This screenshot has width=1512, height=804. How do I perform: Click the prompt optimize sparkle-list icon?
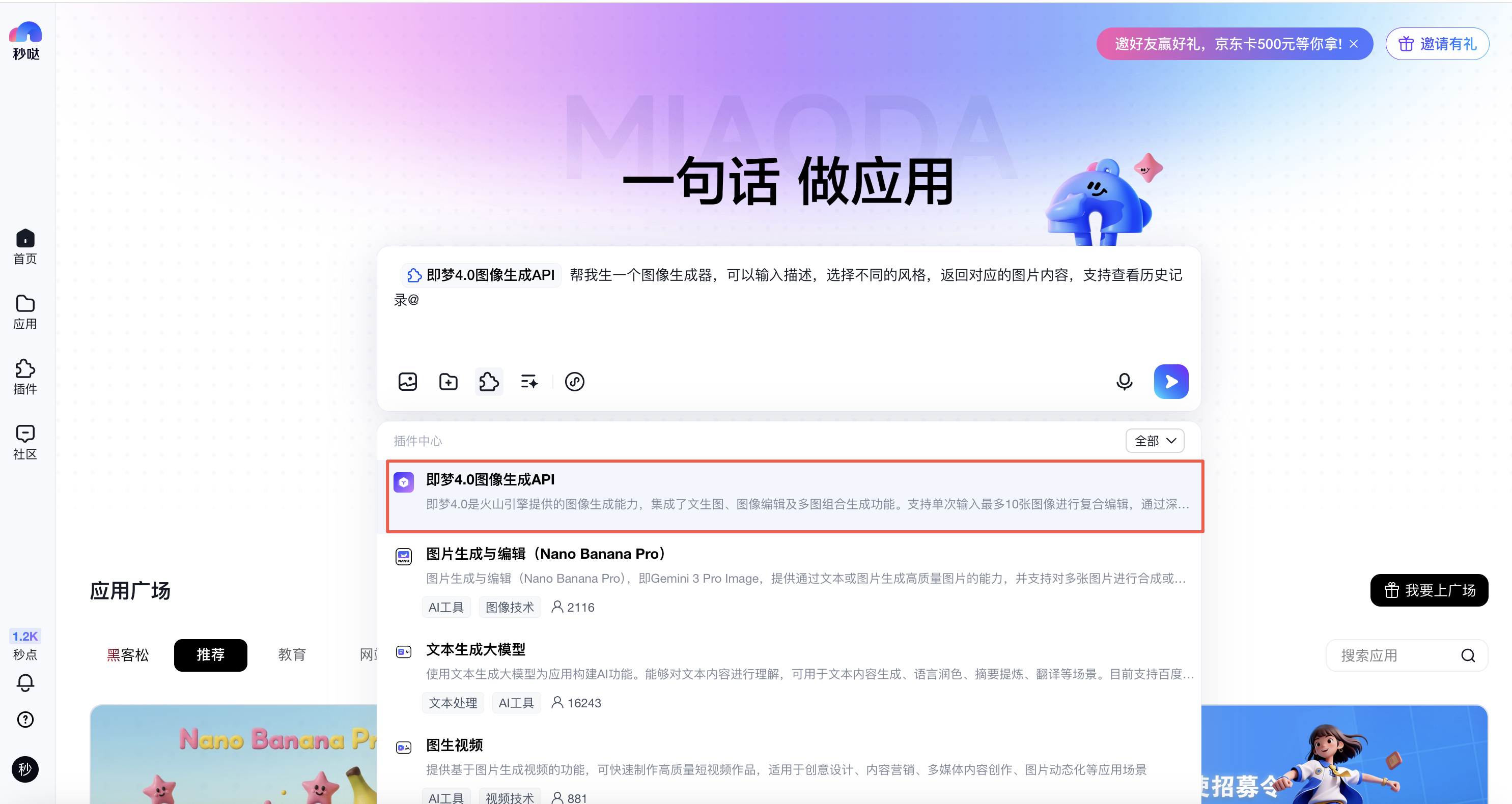click(529, 382)
